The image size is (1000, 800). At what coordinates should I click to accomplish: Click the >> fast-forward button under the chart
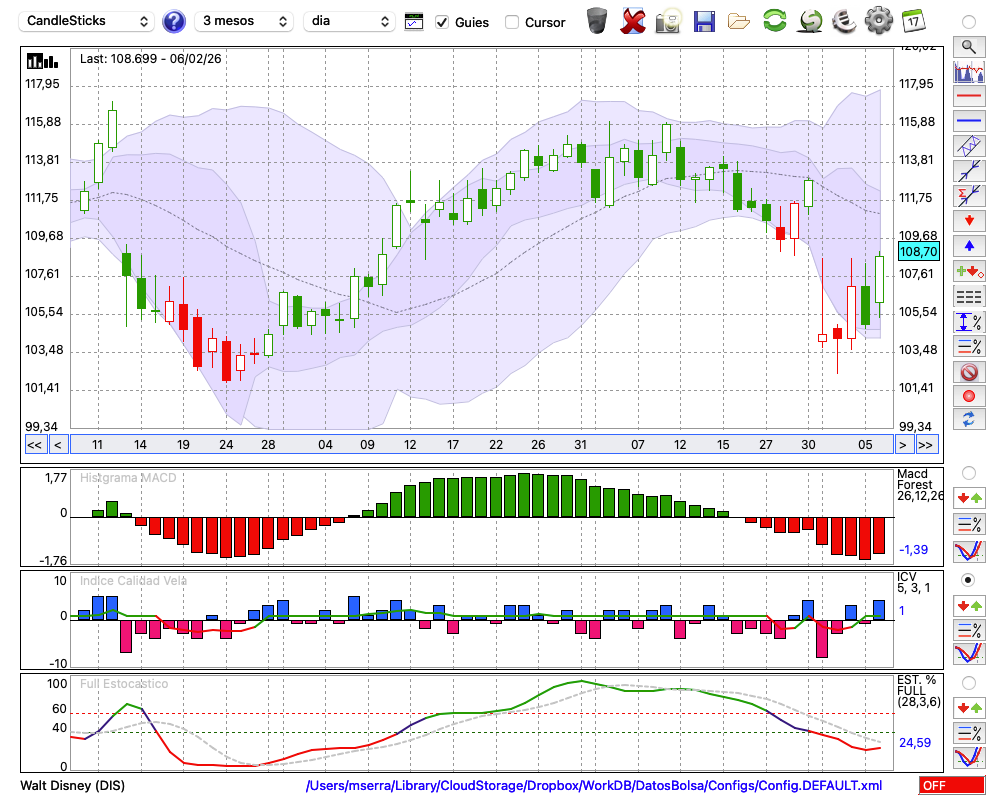coord(926,445)
